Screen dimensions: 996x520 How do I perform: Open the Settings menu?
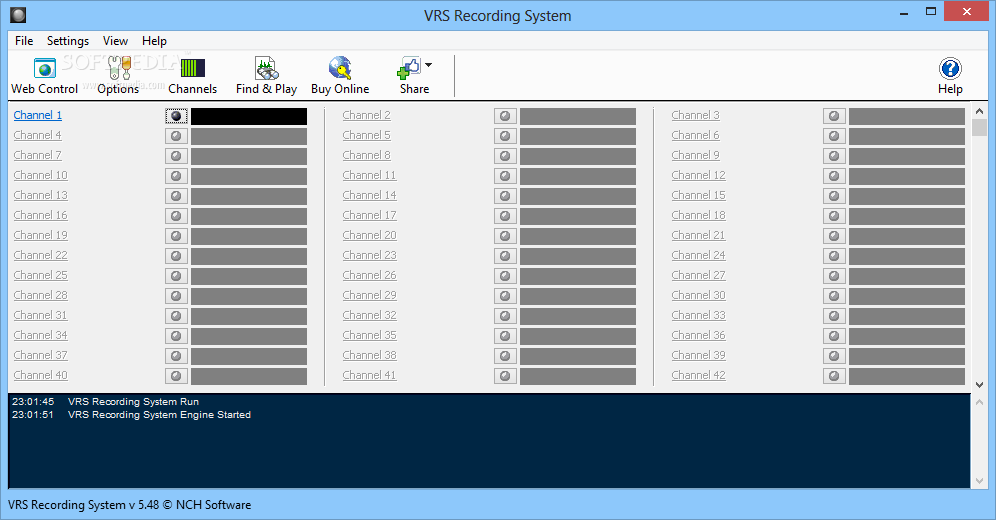coord(68,41)
